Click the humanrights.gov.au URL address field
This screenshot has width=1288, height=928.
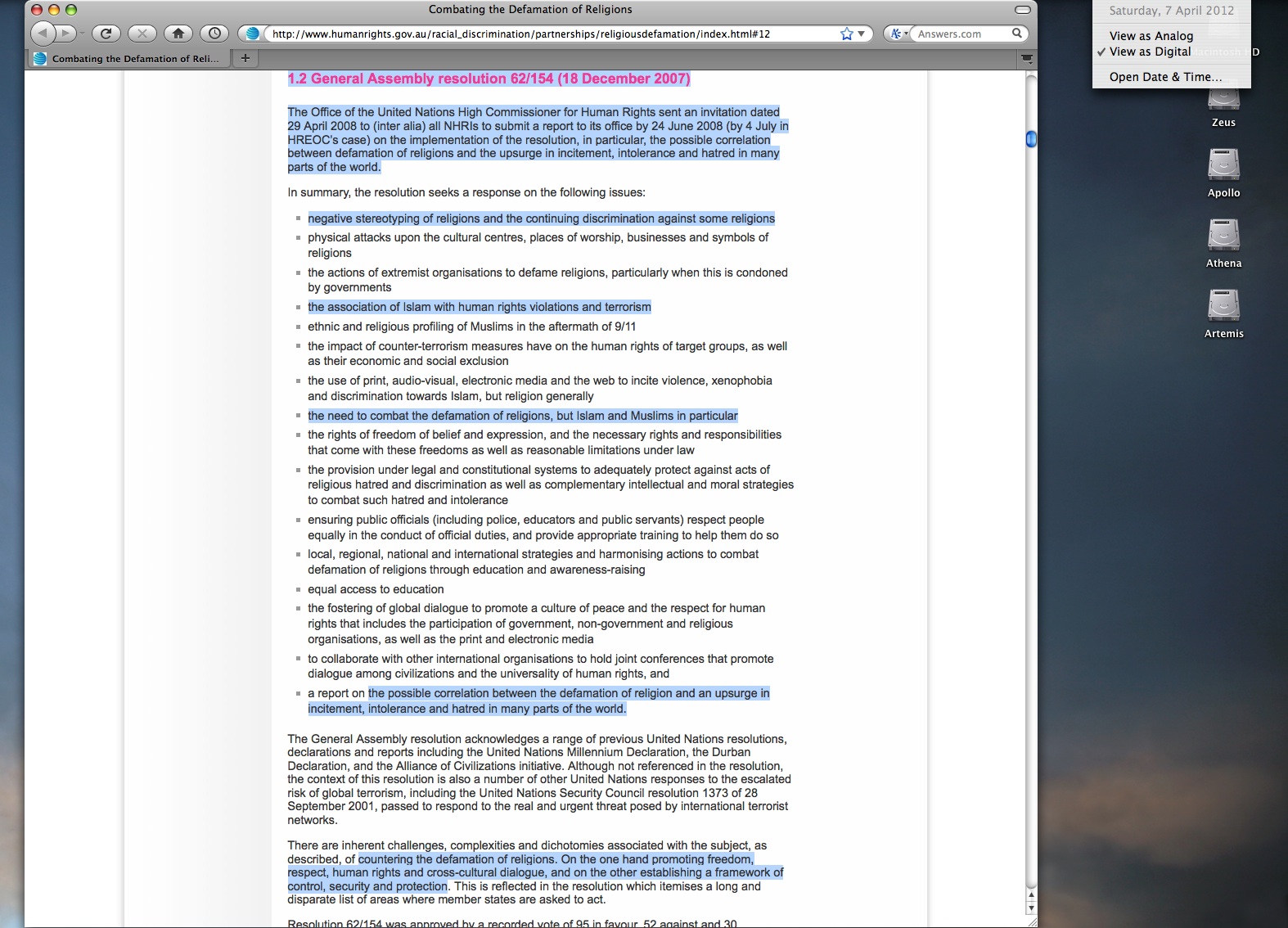pyautogui.click(x=551, y=34)
